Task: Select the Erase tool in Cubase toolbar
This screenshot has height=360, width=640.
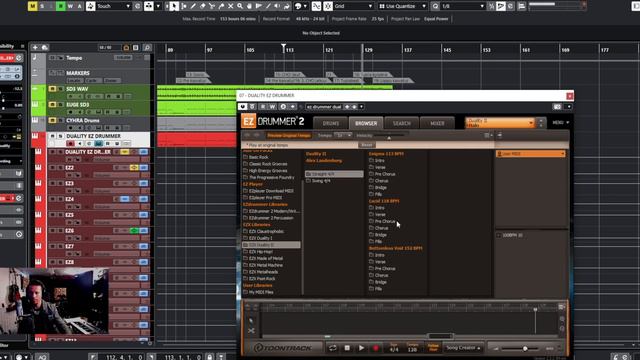Action: [202, 6]
